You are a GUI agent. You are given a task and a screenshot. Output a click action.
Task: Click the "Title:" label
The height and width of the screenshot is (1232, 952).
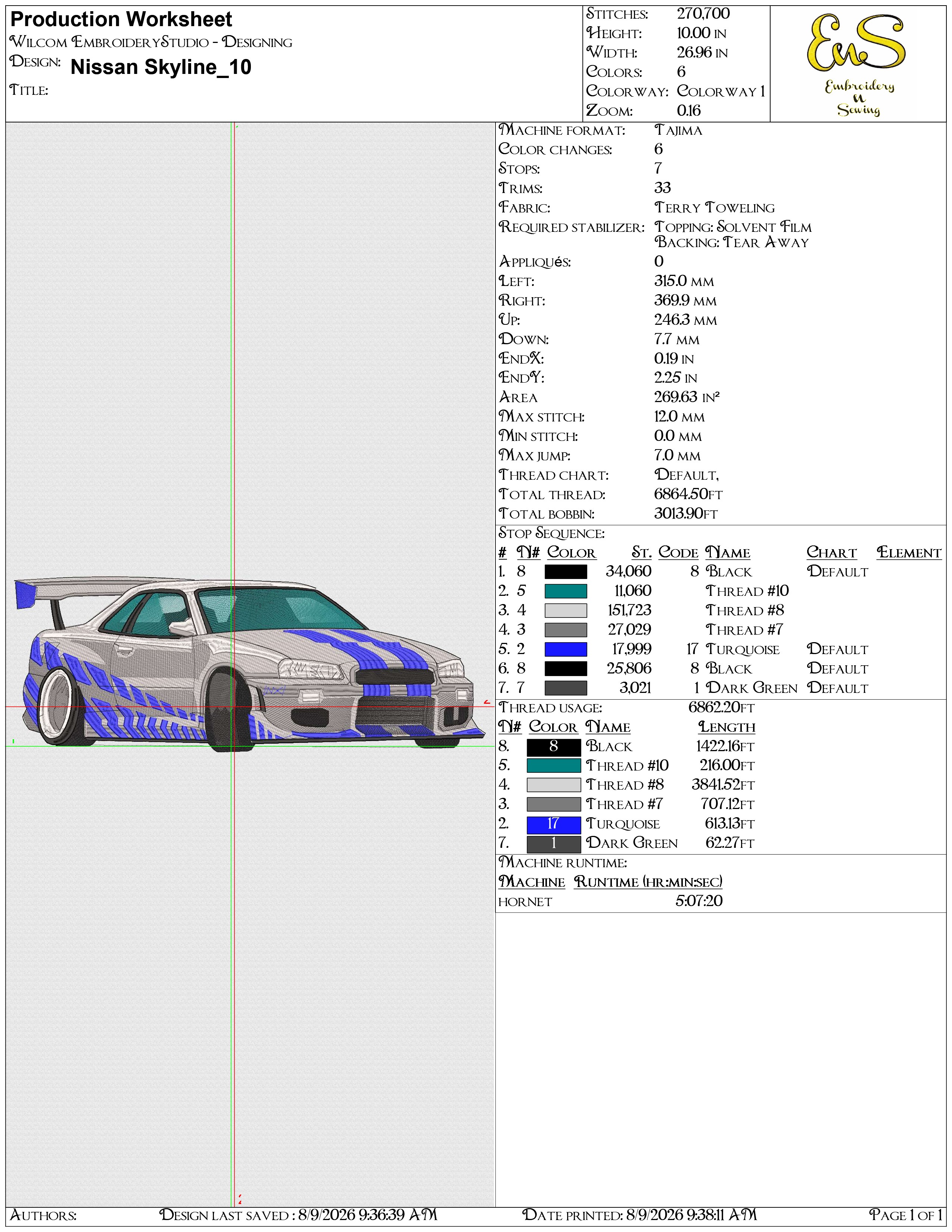coord(29,90)
